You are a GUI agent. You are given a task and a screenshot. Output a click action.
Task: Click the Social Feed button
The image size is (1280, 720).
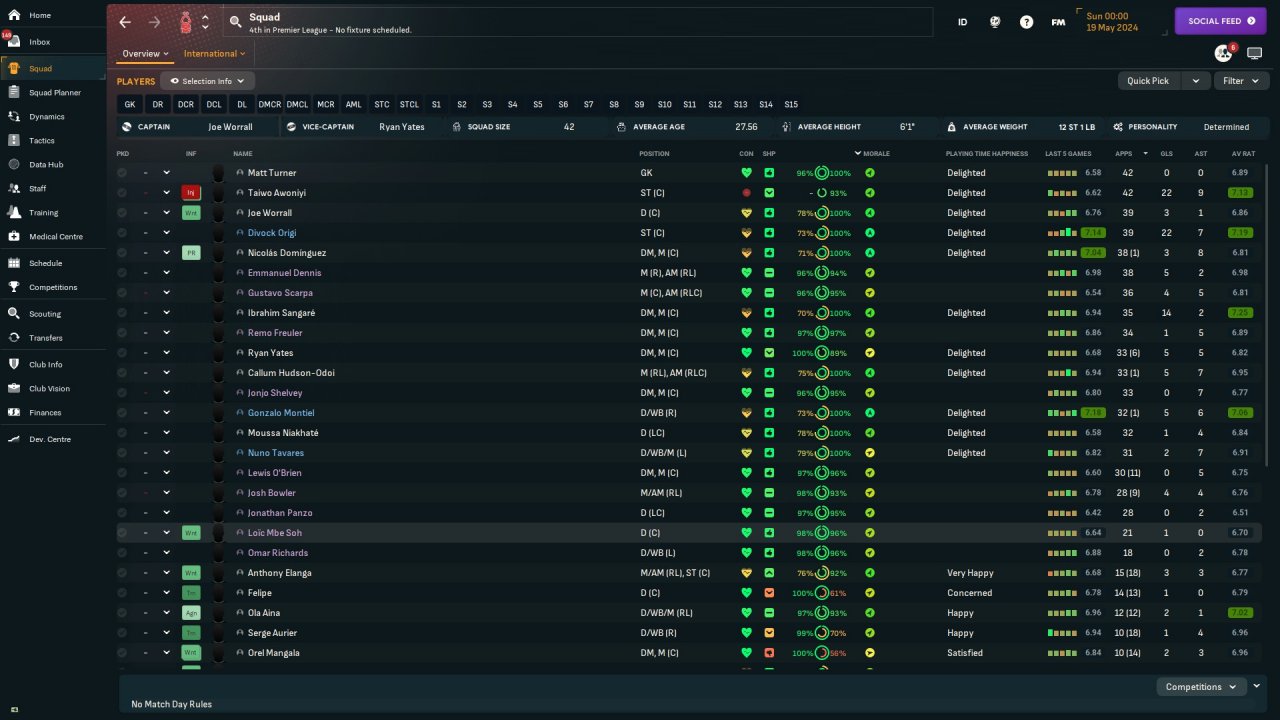coord(1220,21)
